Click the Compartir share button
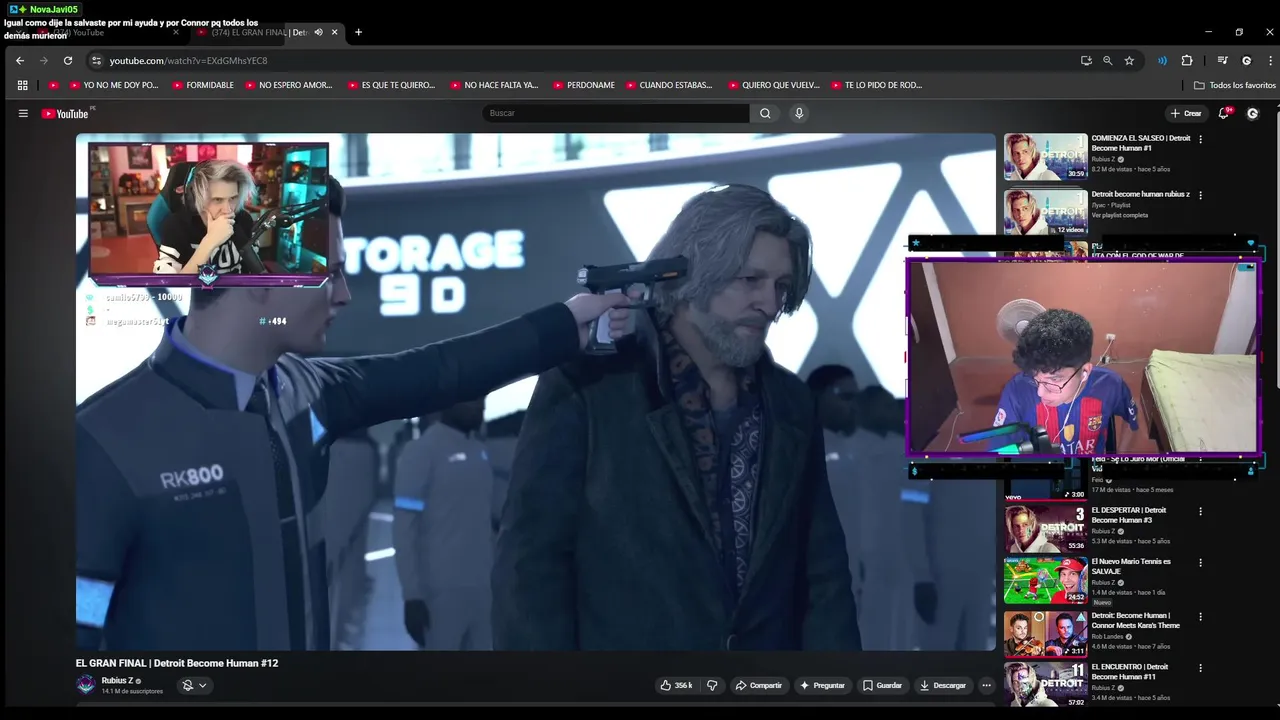Screen dimensions: 1280x720 click(x=758, y=685)
